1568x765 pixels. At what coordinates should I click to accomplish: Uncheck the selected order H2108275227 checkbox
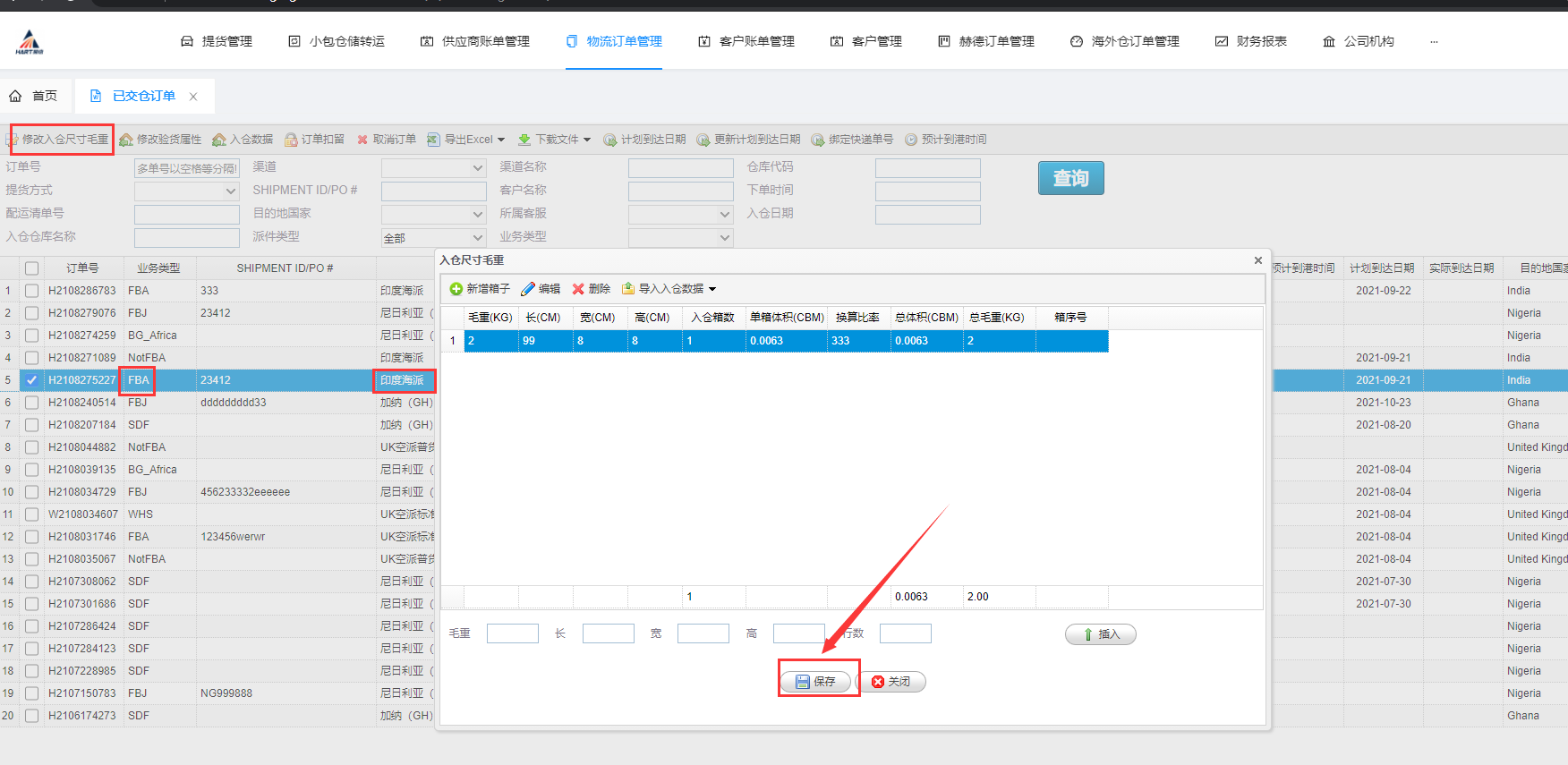(x=32, y=380)
